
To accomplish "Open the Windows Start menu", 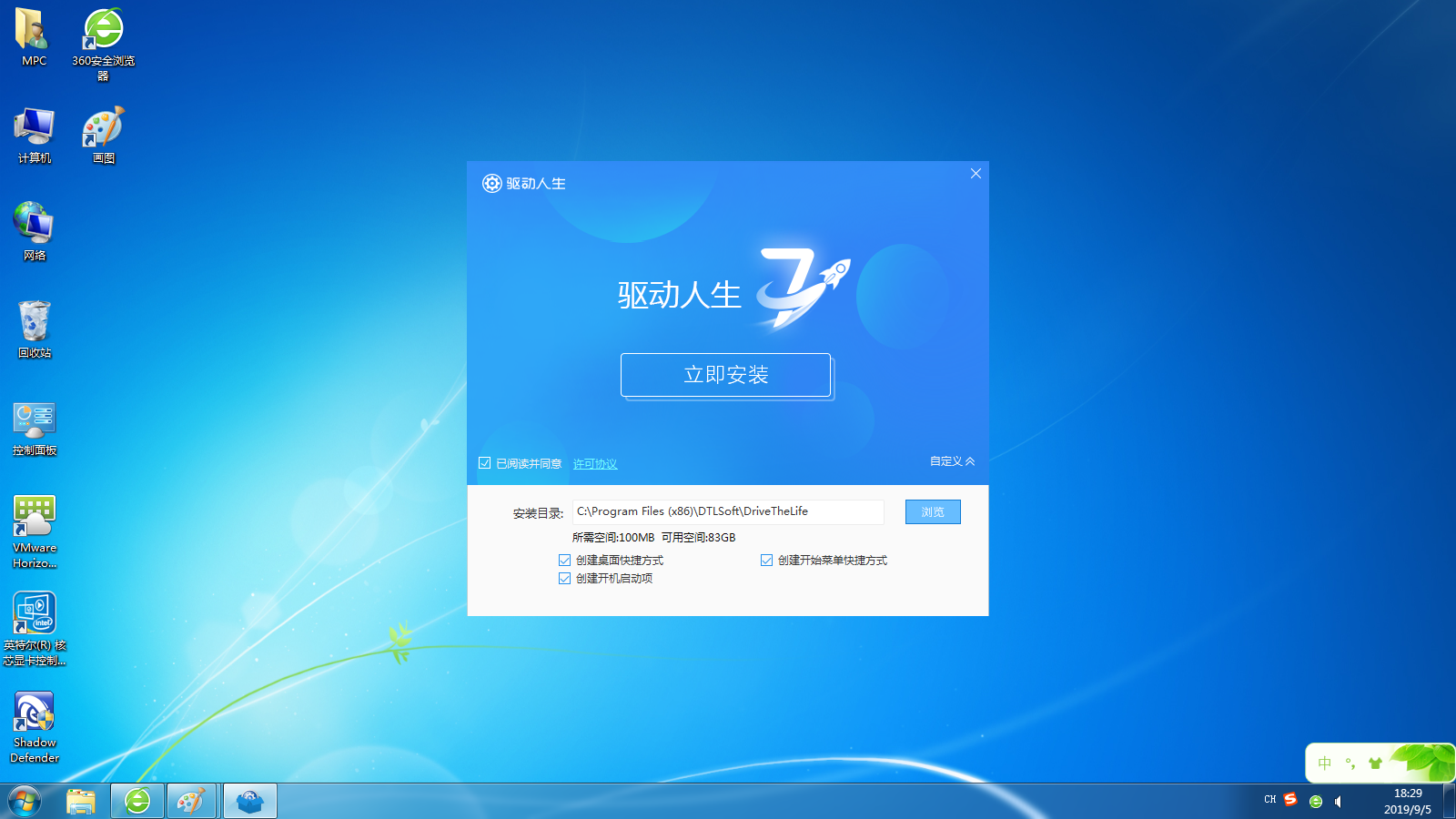I will click(25, 802).
